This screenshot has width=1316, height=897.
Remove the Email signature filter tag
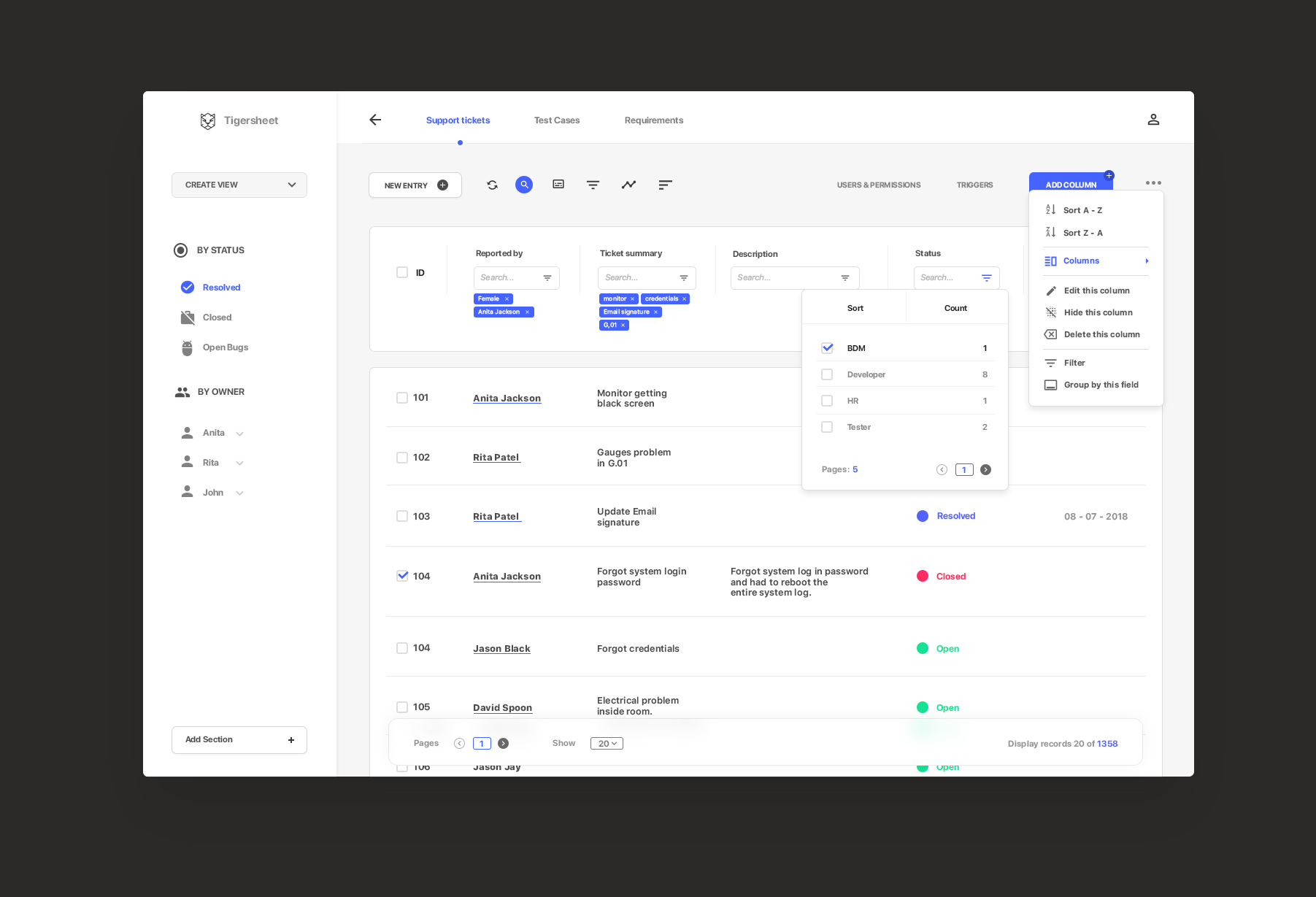655,312
